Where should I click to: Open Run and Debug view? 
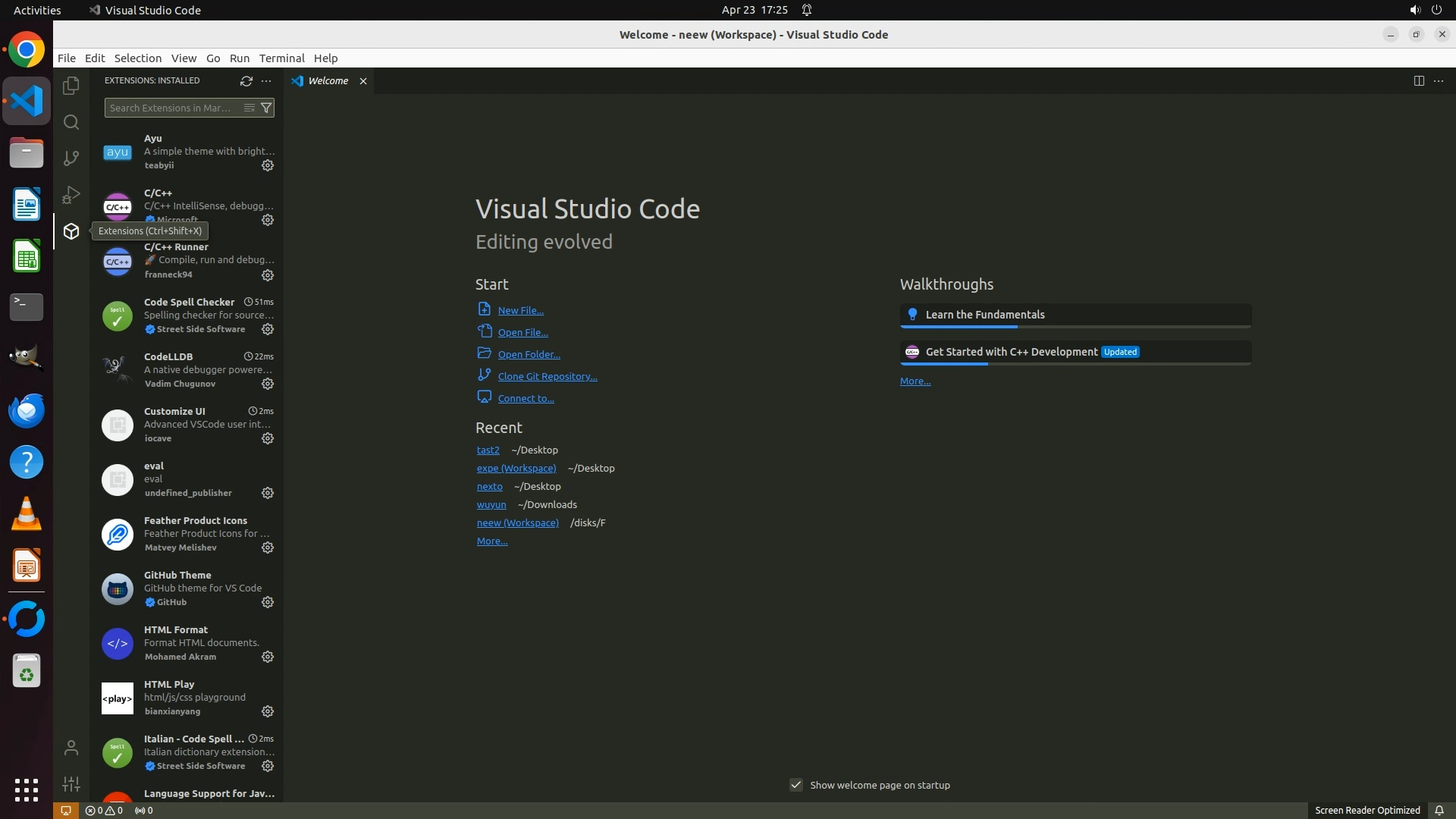[71, 195]
